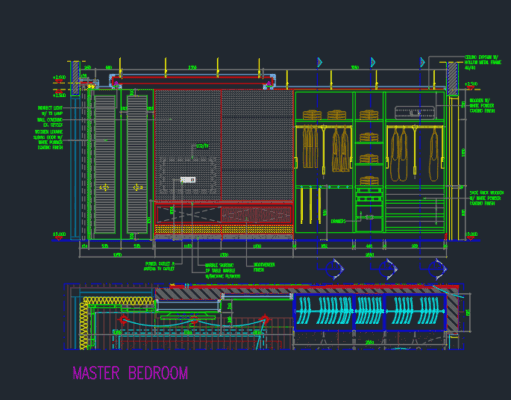This screenshot has width=511, height=400.
Task: Select the leftmost section marker circle below the wardrobe
Action: coord(334,269)
